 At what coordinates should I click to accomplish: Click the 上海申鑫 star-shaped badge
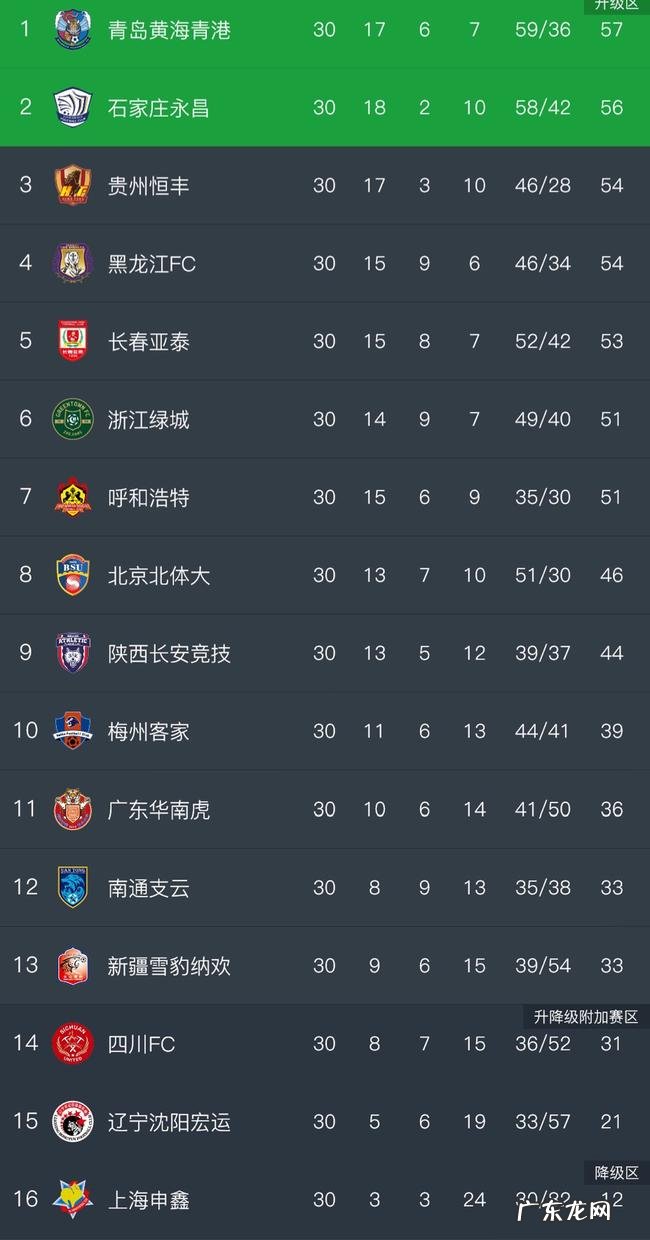tap(72, 1199)
